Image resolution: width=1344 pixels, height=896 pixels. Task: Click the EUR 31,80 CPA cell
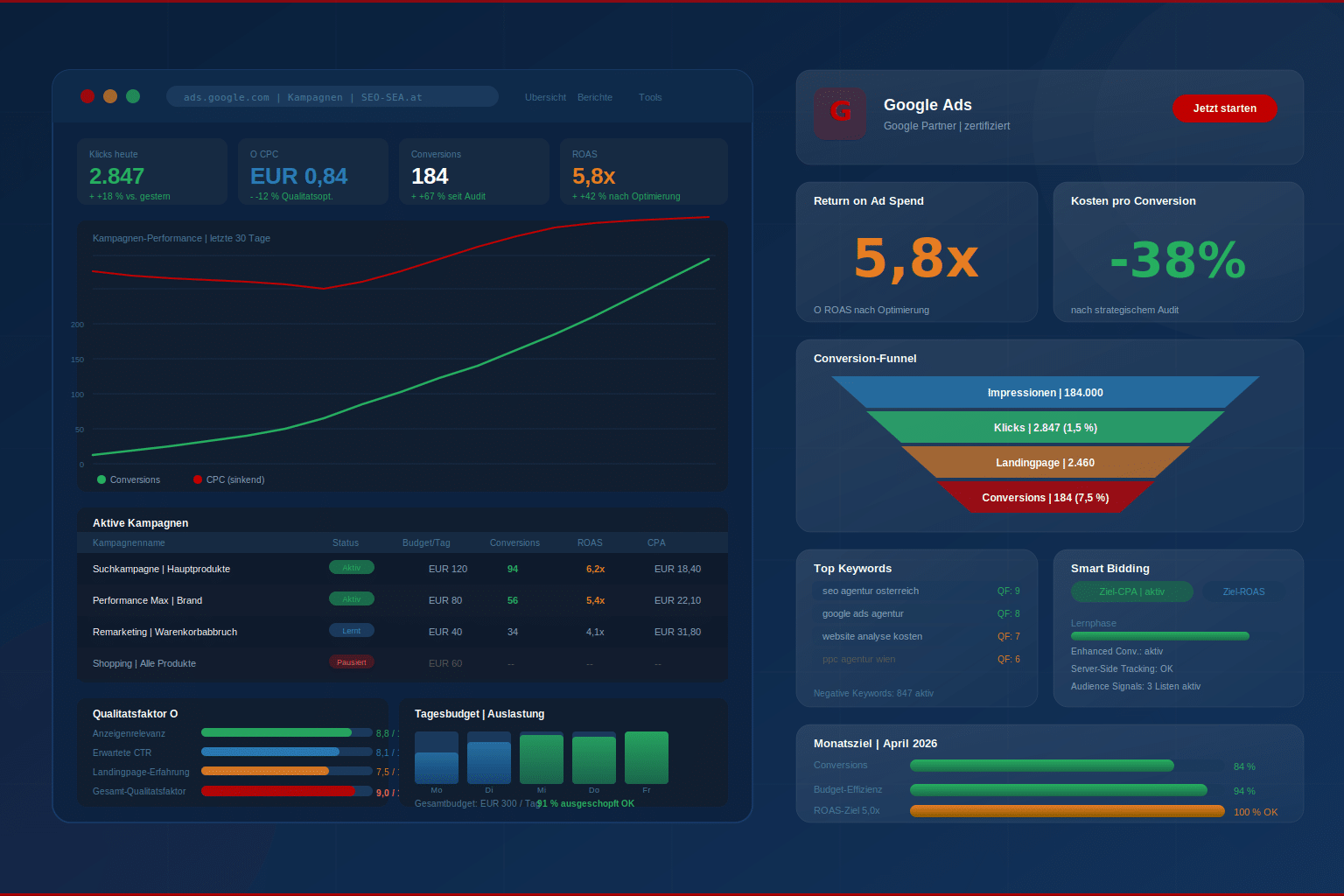coord(677,632)
